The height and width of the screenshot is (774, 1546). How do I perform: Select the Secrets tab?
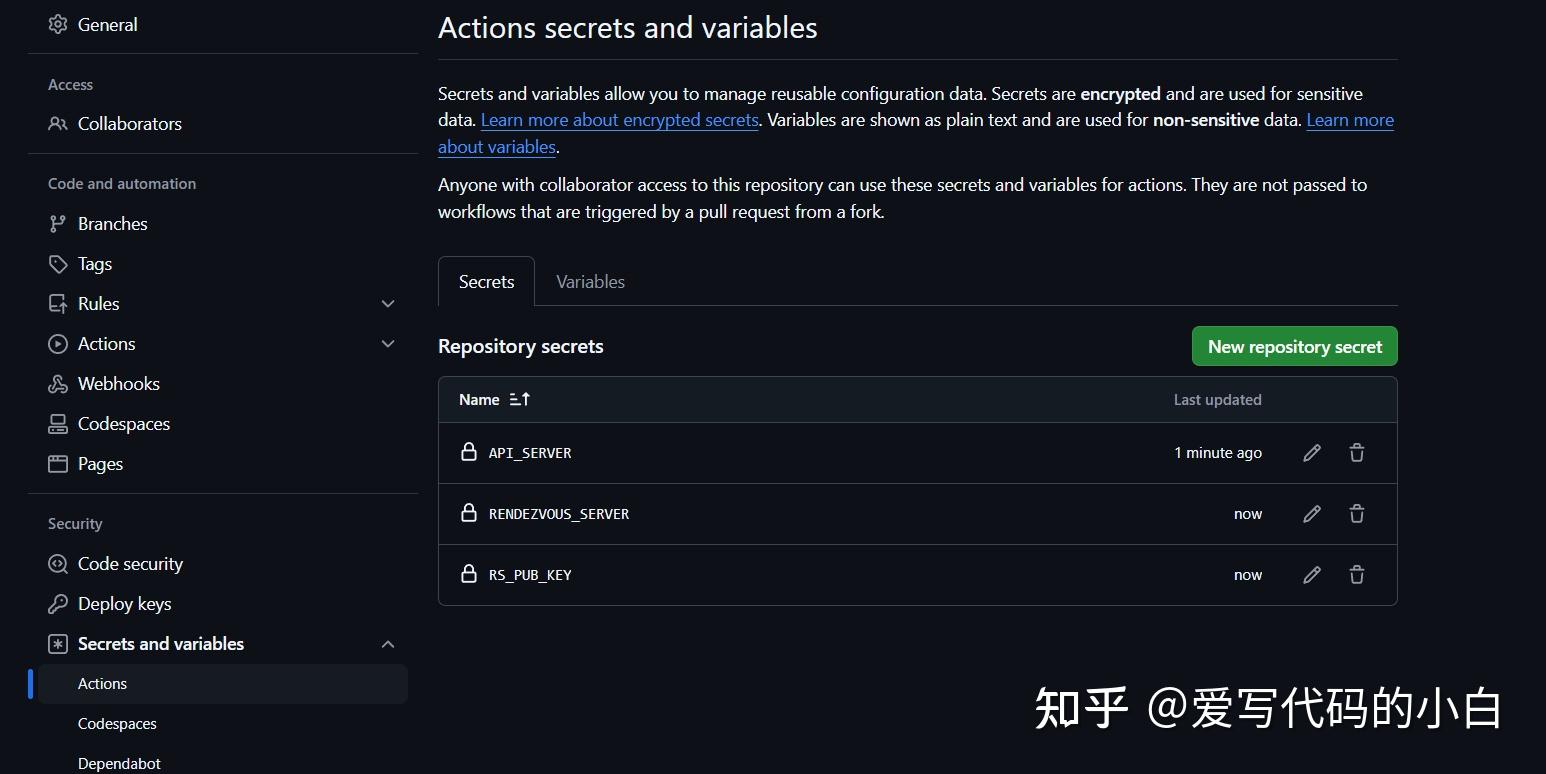click(485, 281)
